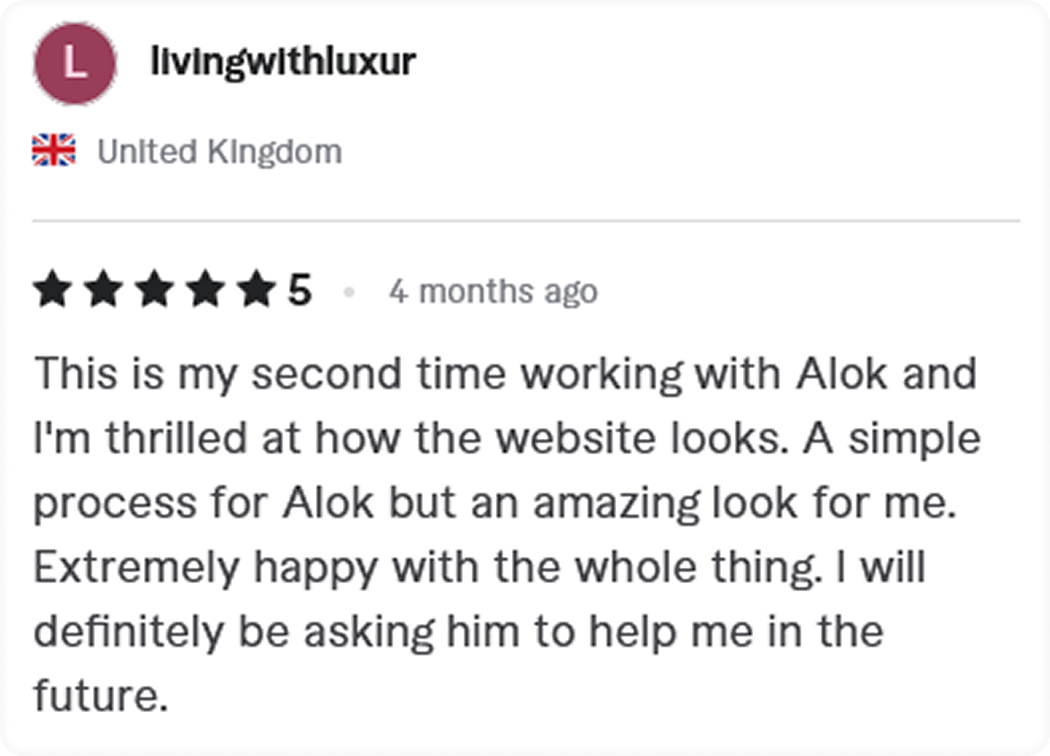1050x756 pixels.
Task: Click the numeric rating "5" beside the stars
Action: [x=299, y=291]
